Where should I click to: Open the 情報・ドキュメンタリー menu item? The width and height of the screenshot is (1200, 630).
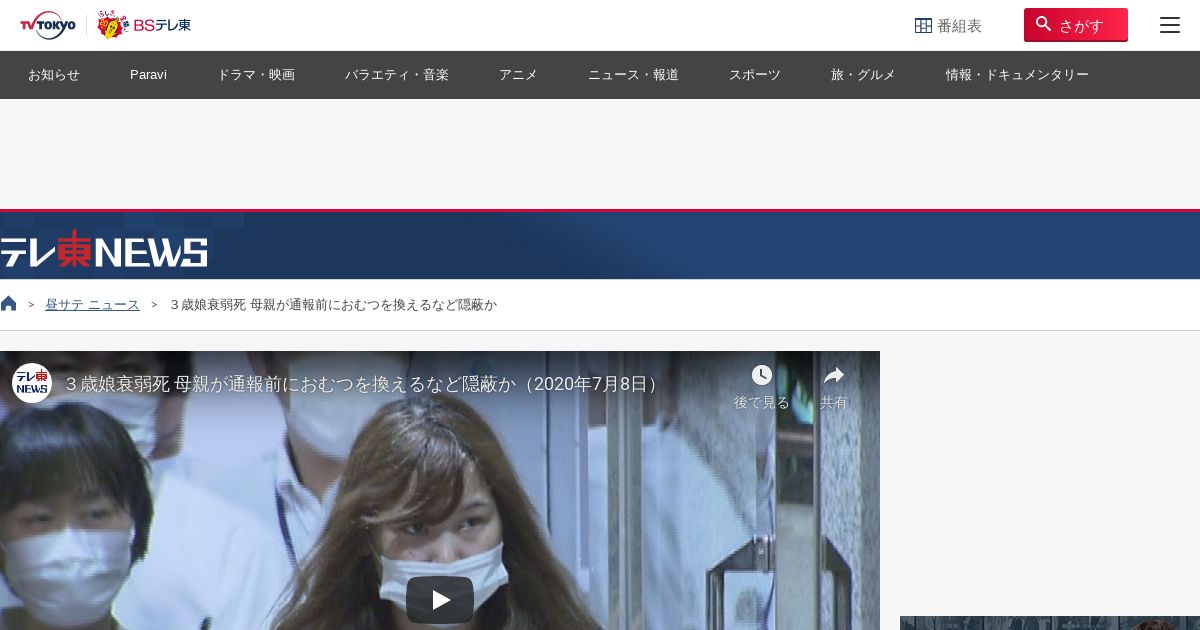pyautogui.click(x=1017, y=75)
